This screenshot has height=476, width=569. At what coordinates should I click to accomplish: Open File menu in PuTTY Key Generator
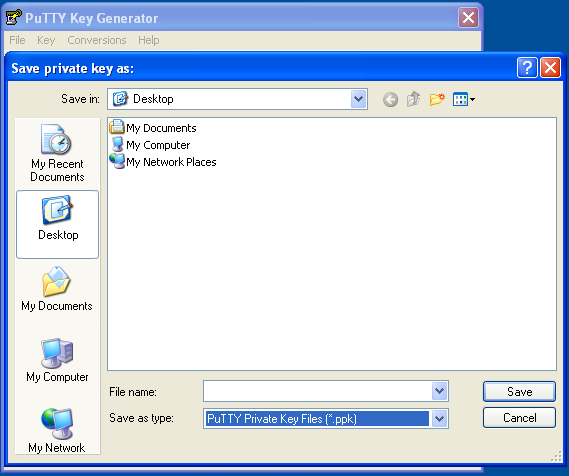point(17,40)
